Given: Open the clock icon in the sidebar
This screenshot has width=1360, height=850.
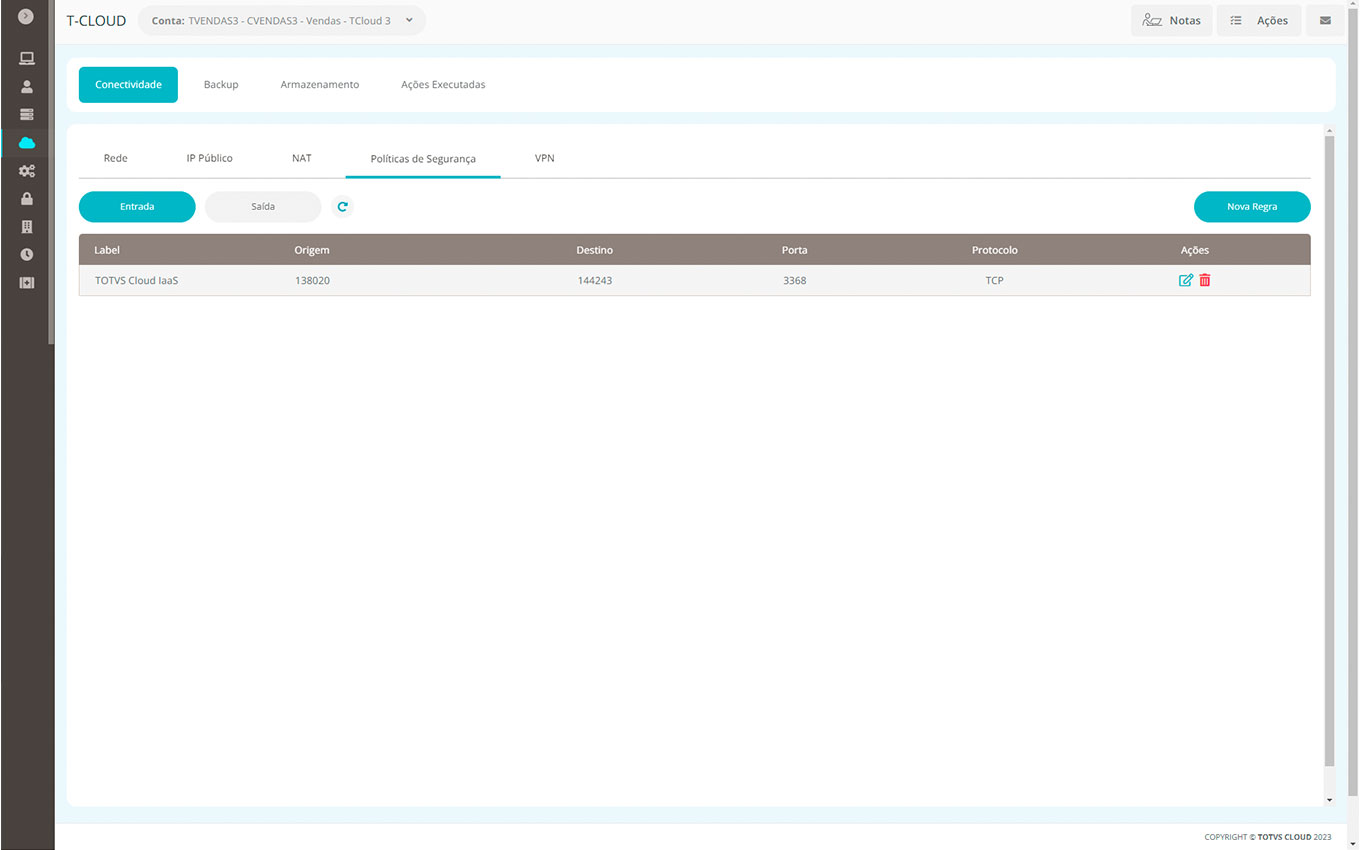Looking at the screenshot, I should coord(27,255).
